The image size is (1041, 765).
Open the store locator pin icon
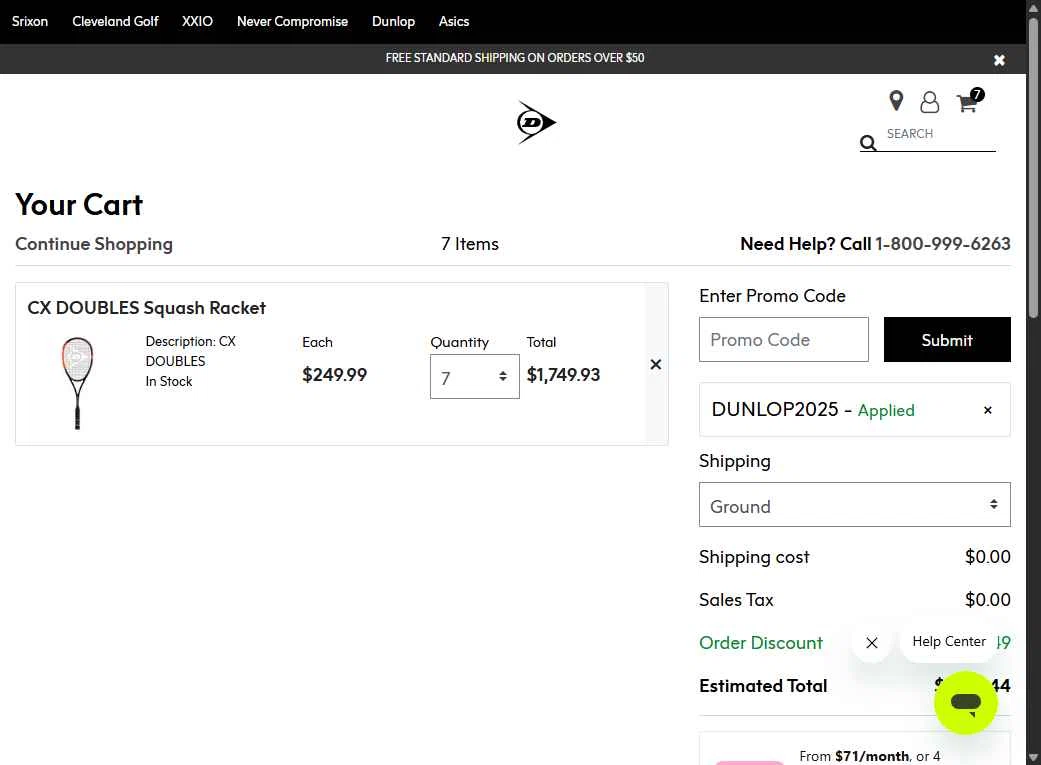[x=896, y=101]
